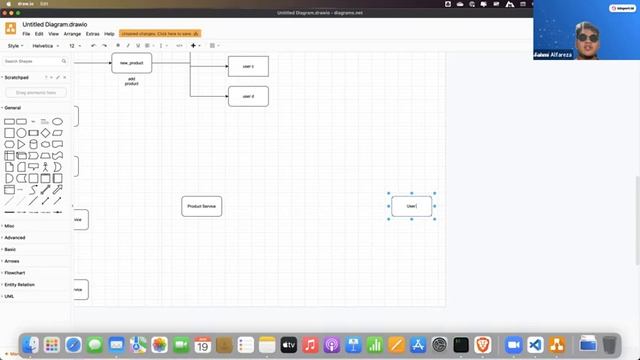Viewport: 640px width, 360px height.
Task: Open Visual Studio Code from the Dock
Action: click(x=536, y=345)
